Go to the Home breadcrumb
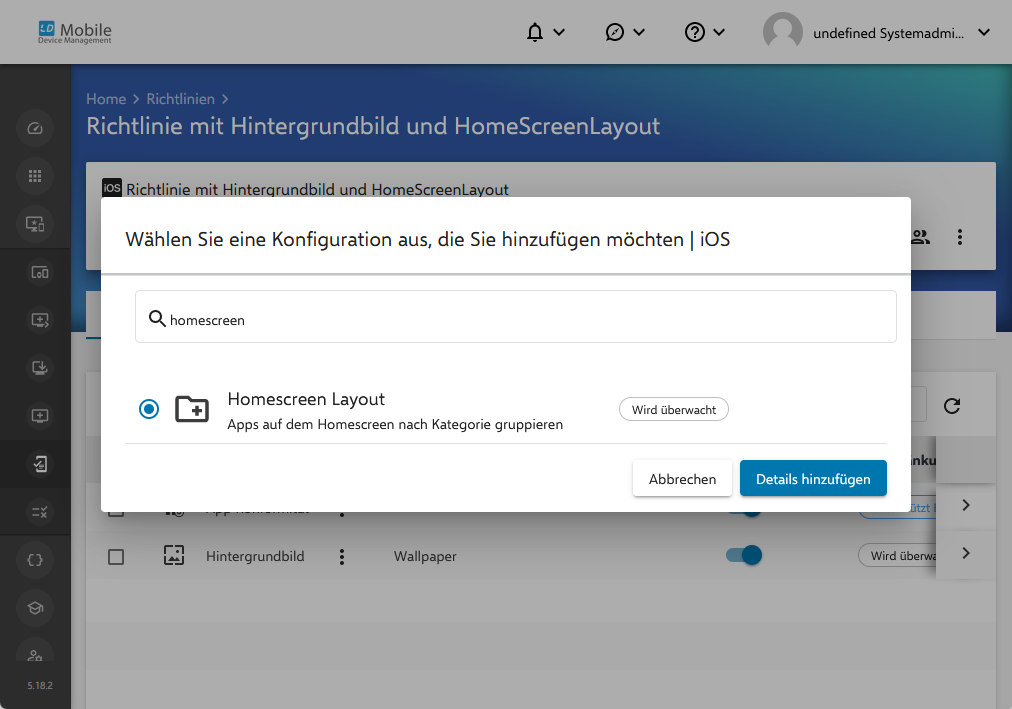 (x=106, y=99)
